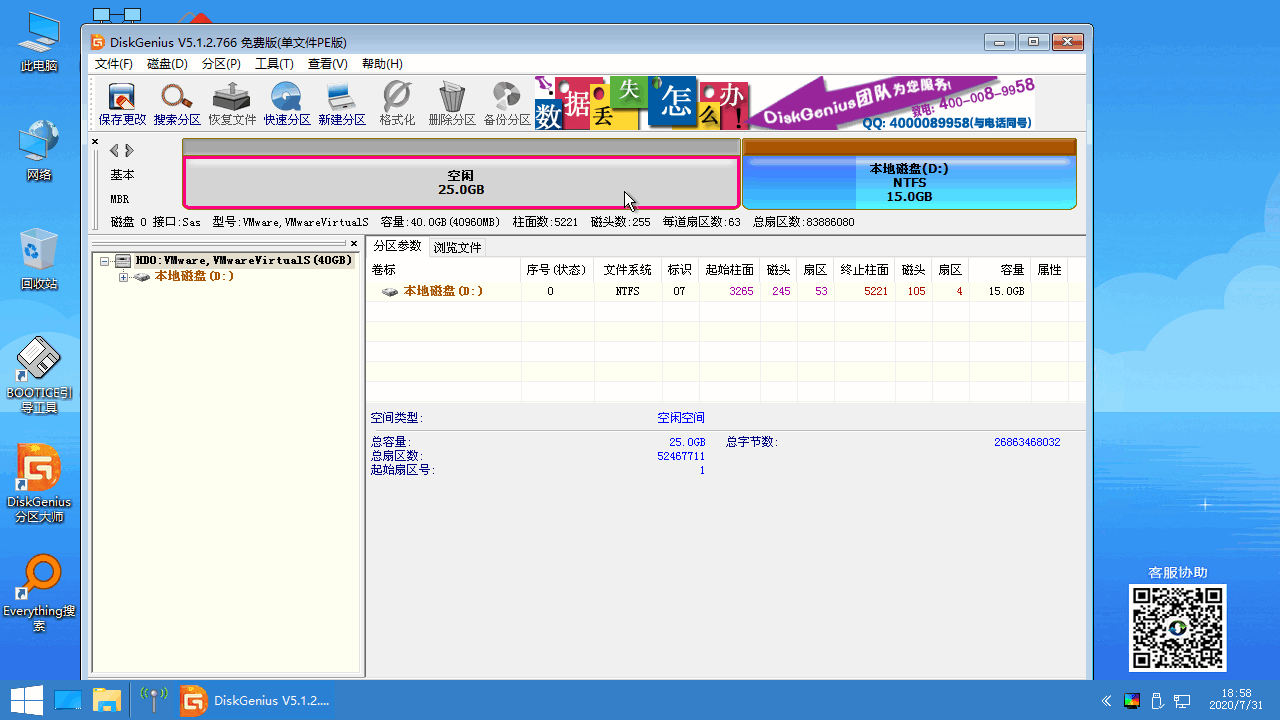This screenshot has width=1280, height=720.
Task: Open the 分区(P) menu
Action: (x=221, y=64)
